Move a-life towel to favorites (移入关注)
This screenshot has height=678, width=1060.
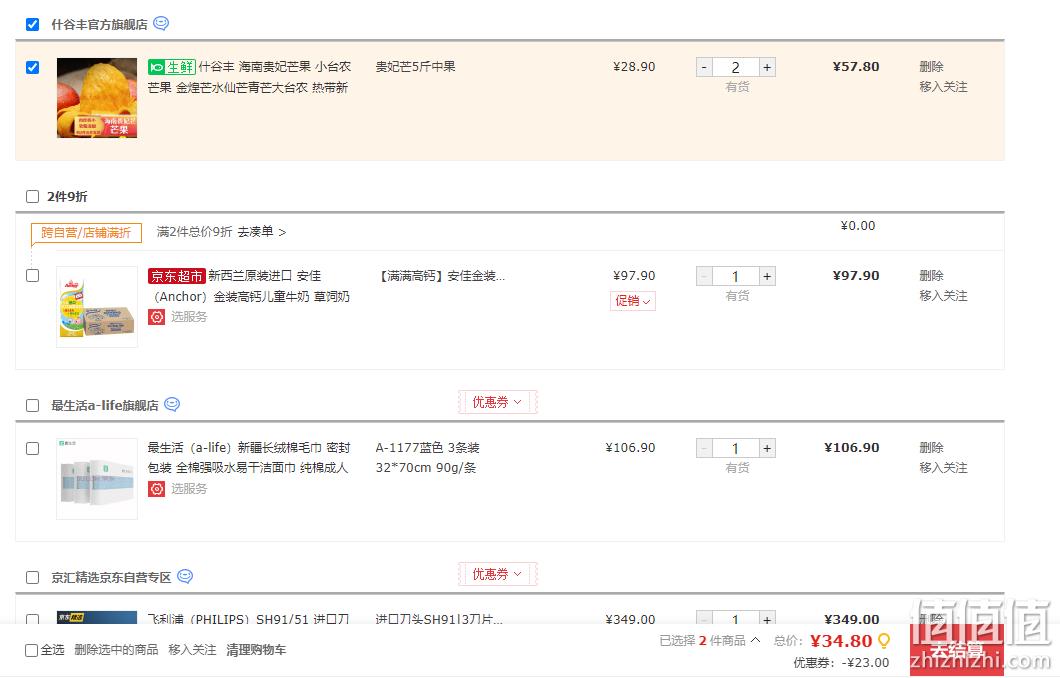point(943,468)
